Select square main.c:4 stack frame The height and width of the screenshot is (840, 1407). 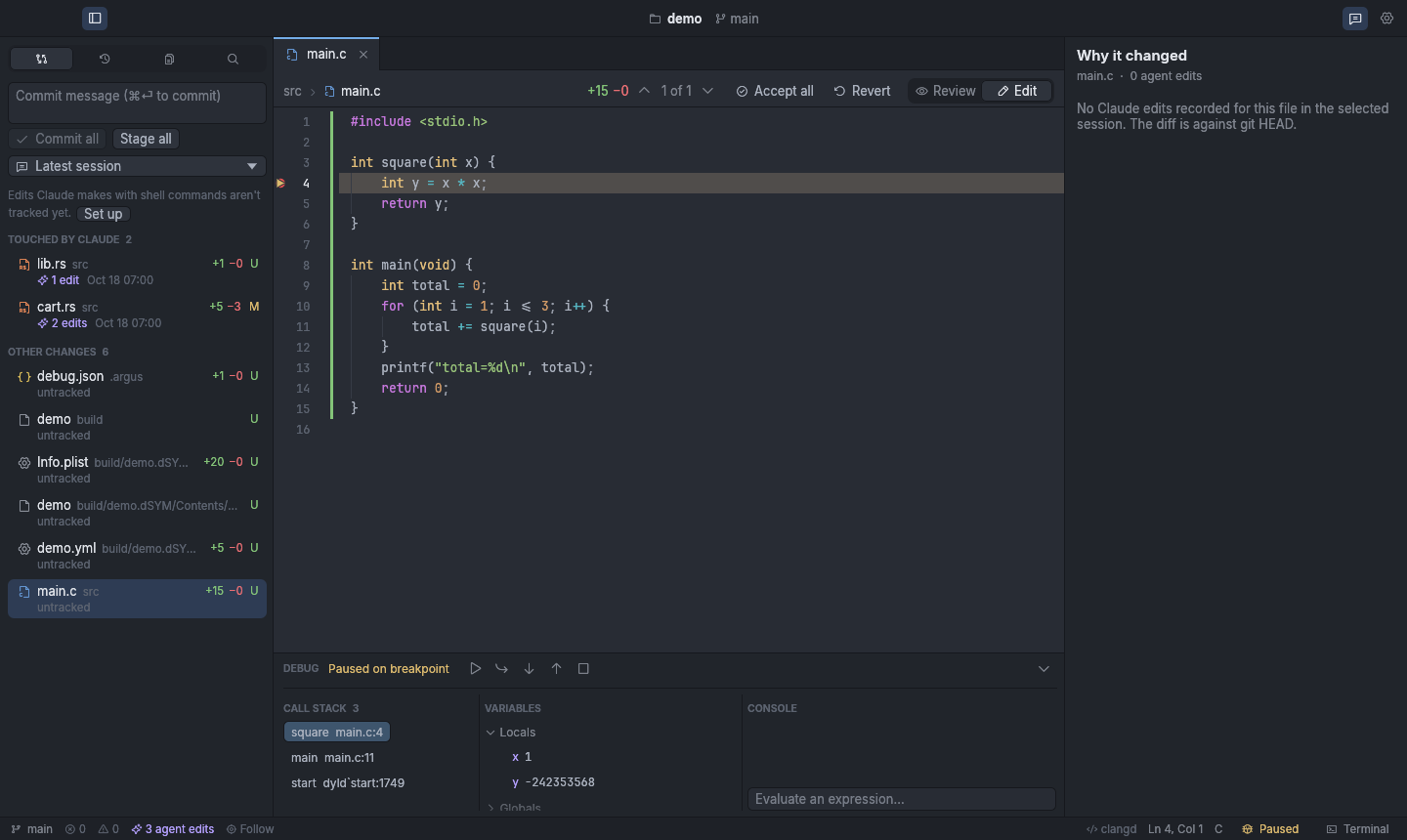pyautogui.click(x=337, y=733)
